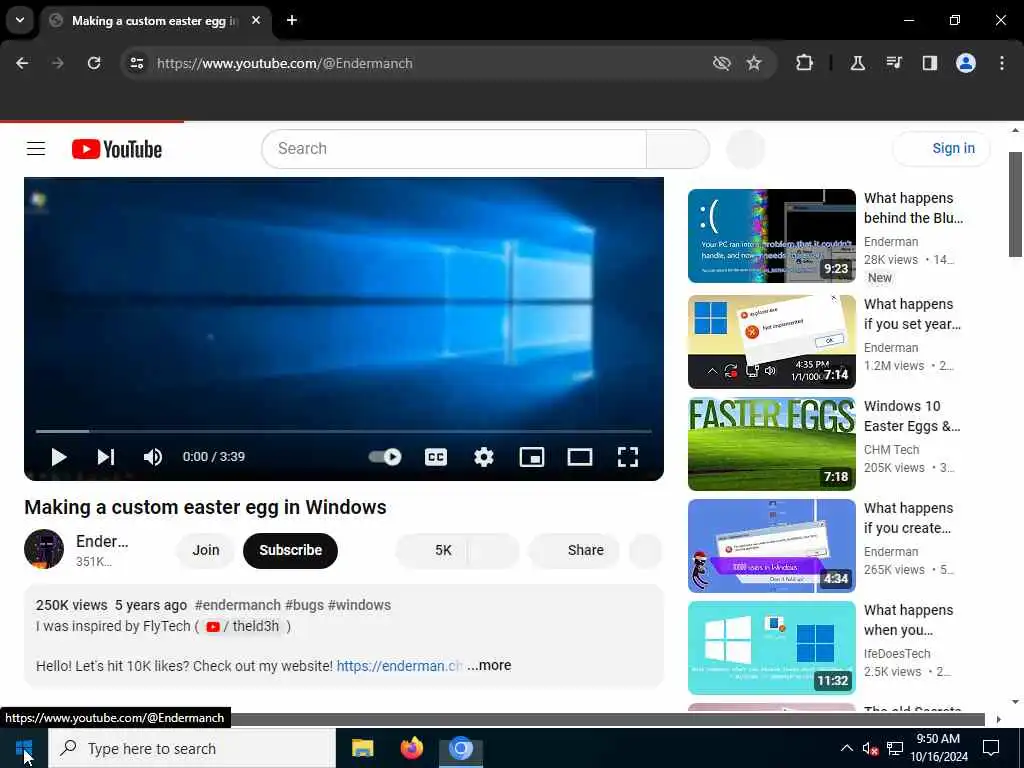The height and width of the screenshot is (768, 1024).
Task: Toggle the autoplay switch in player
Action: click(x=385, y=456)
